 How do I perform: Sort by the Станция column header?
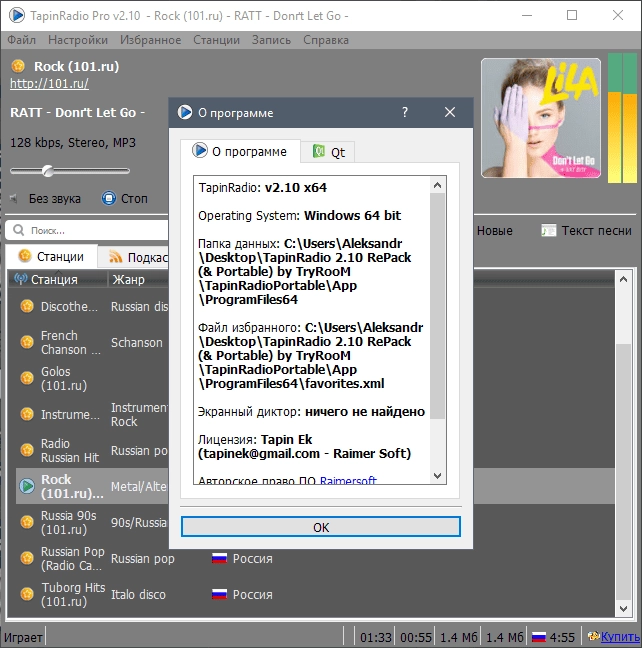(x=57, y=279)
